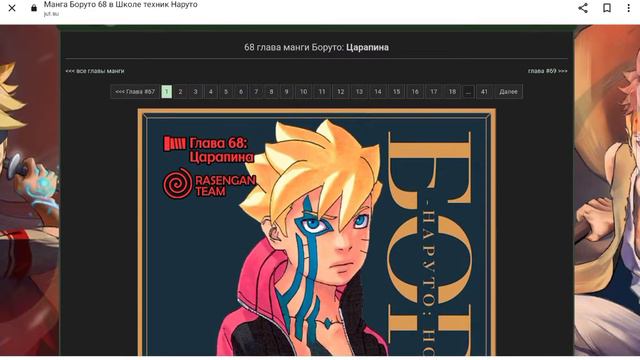Open the three-dot overflow menu
This screenshot has width=640, height=360.
pyautogui.click(x=629, y=8)
